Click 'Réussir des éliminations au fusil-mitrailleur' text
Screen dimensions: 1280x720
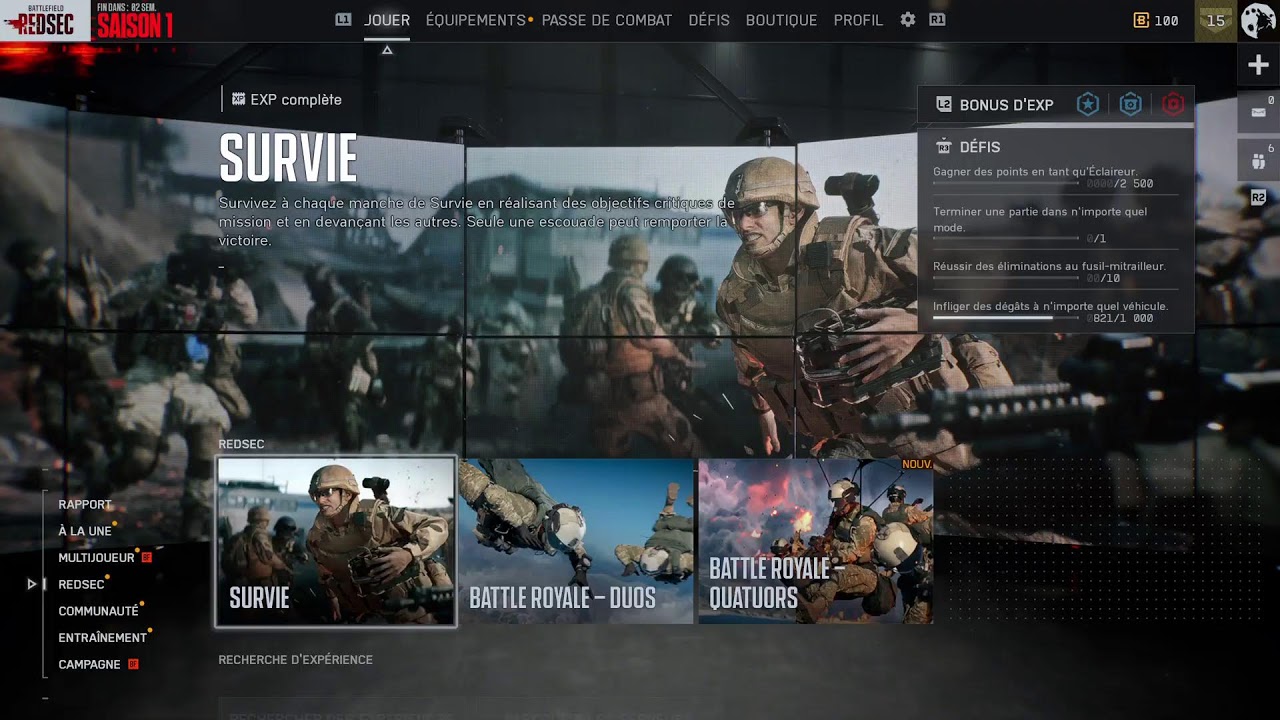(1049, 266)
